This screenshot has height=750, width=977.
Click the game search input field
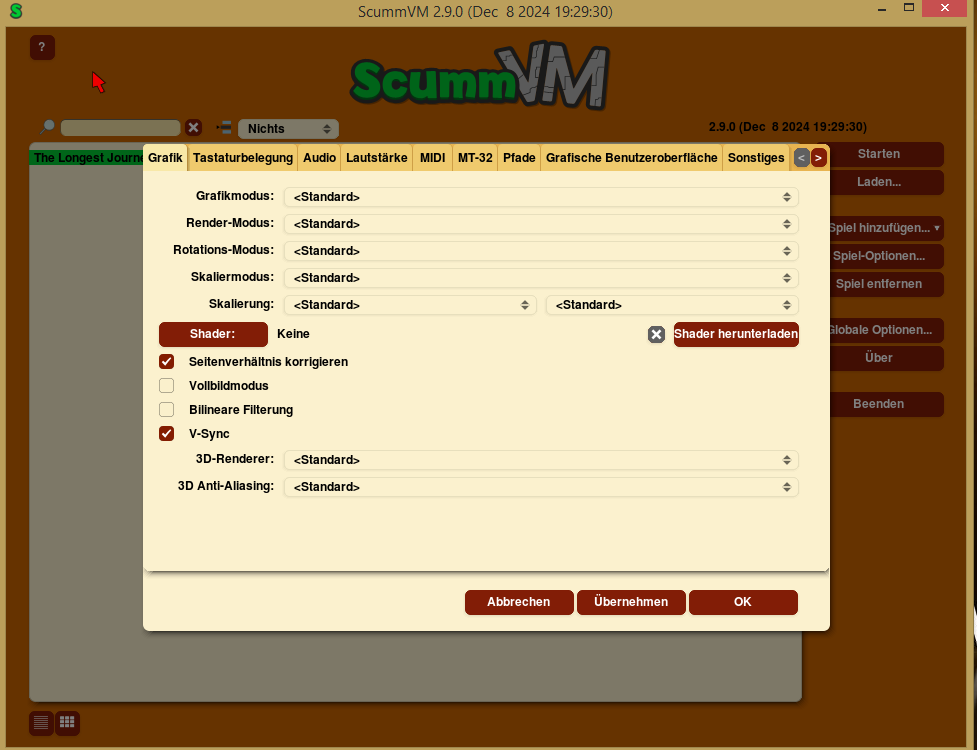point(120,128)
